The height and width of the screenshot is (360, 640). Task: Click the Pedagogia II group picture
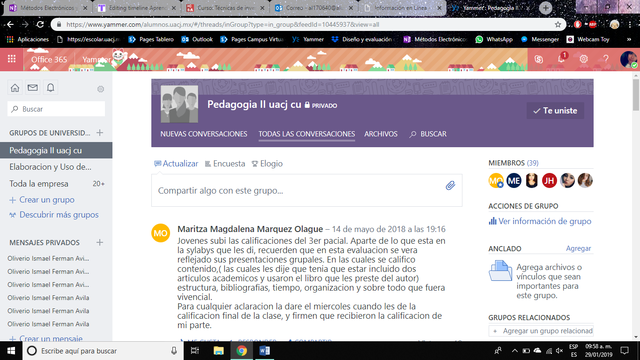[179, 104]
